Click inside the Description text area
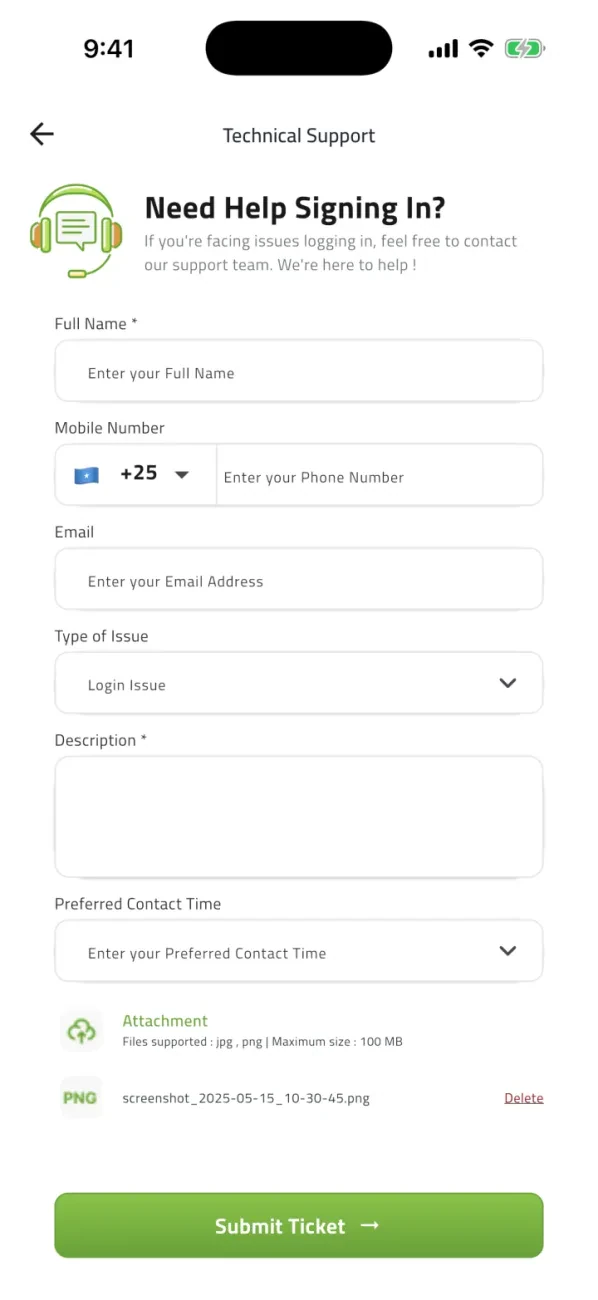The image size is (598, 1300). (x=299, y=817)
